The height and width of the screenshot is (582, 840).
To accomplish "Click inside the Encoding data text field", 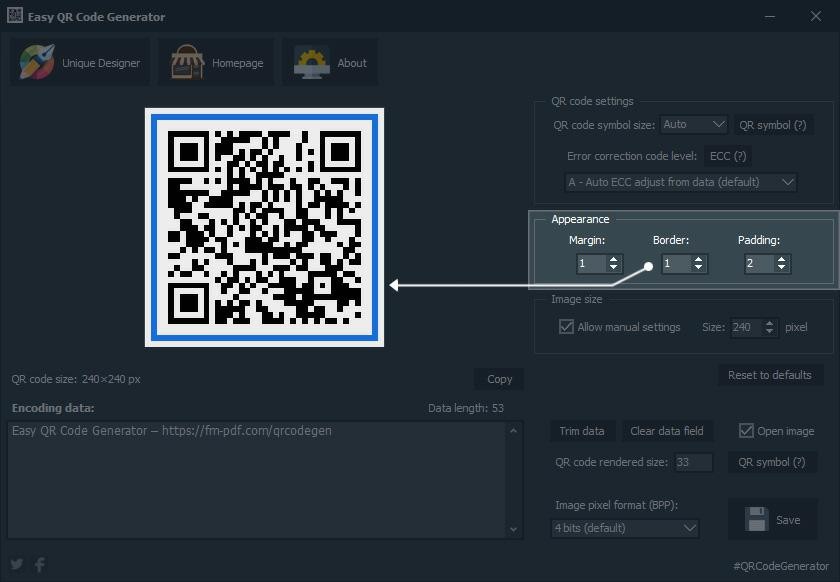I will pos(257,480).
